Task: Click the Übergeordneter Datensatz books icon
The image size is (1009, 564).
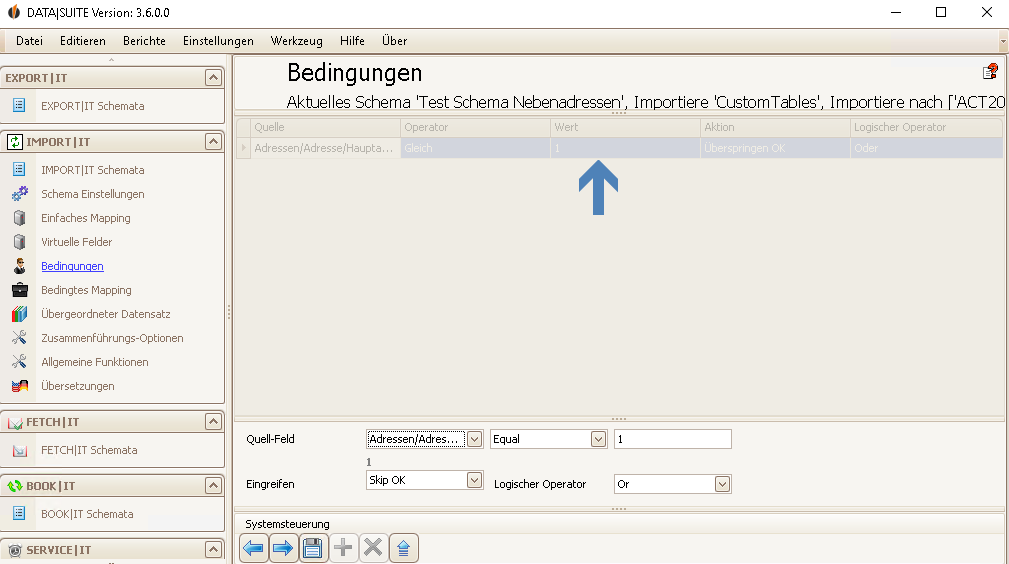Action: pos(19,314)
